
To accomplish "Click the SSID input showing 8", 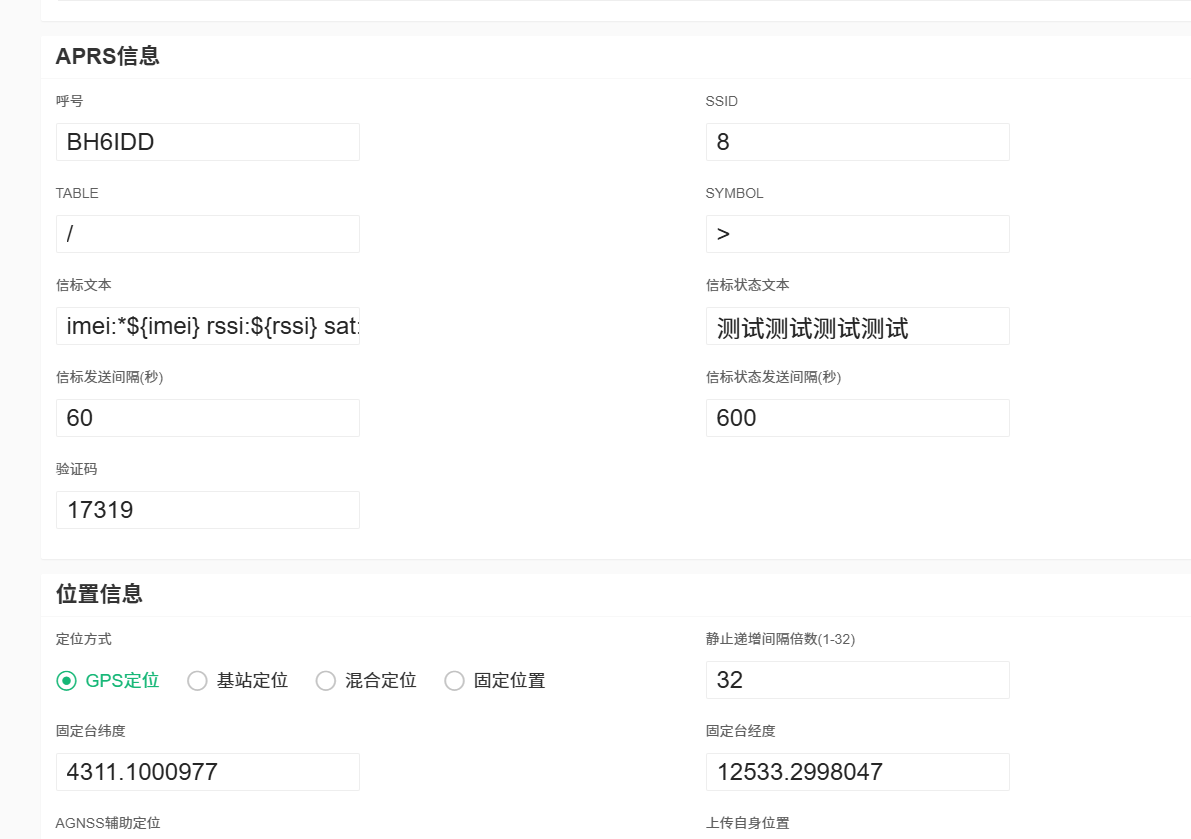I will (x=856, y=141).
